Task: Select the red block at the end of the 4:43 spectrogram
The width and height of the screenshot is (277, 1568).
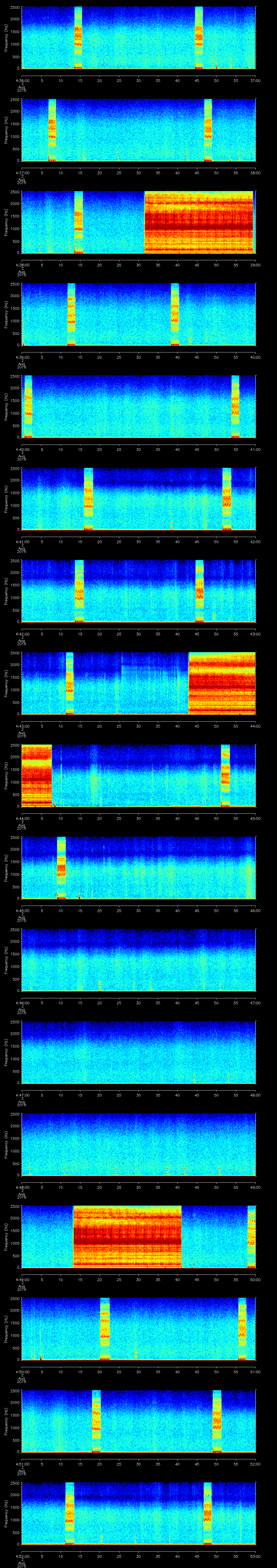Action: click(222, 683)
